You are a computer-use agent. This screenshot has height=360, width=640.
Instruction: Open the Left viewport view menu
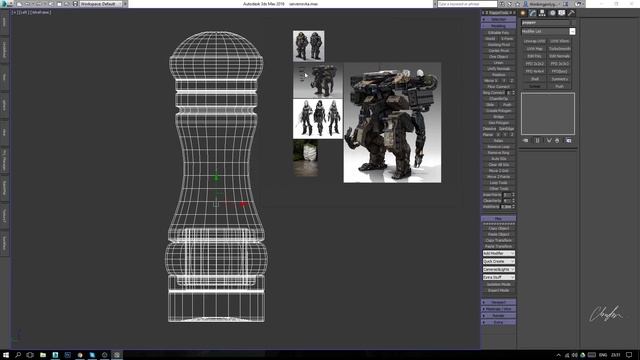[x=23, y=13]
